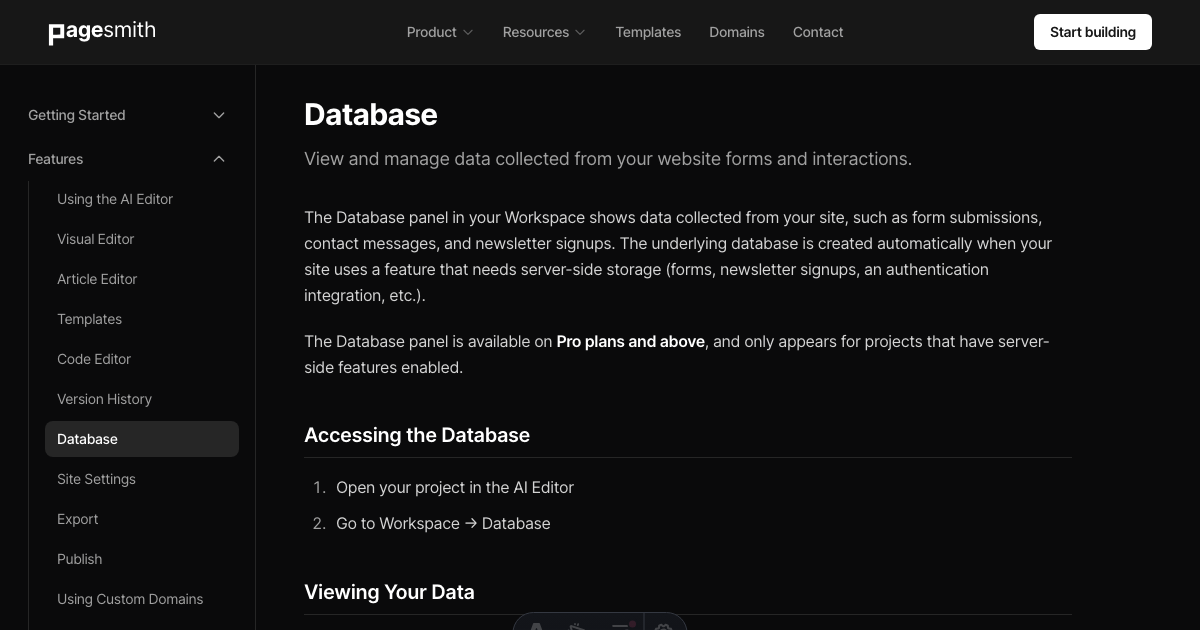Click the pagesmith logo
The image size is (1200, 630).
[x=102, y=32]
